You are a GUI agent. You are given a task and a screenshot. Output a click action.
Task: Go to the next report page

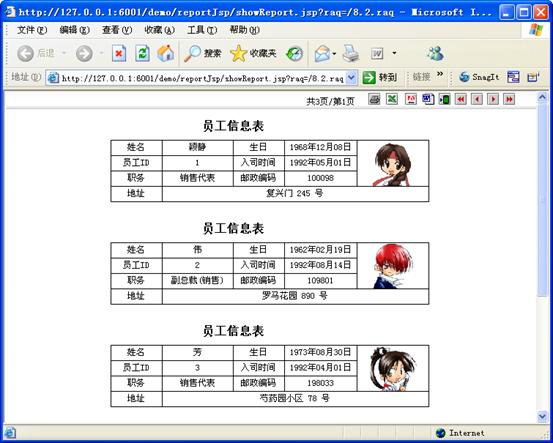pyautogui.click(x=493, y=99)
